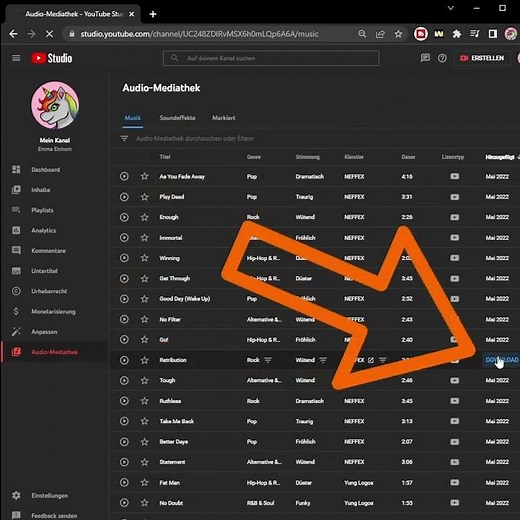520x520 pixels.
Task: Switch to the Soundeffekte tab
Action: [177, 118]
